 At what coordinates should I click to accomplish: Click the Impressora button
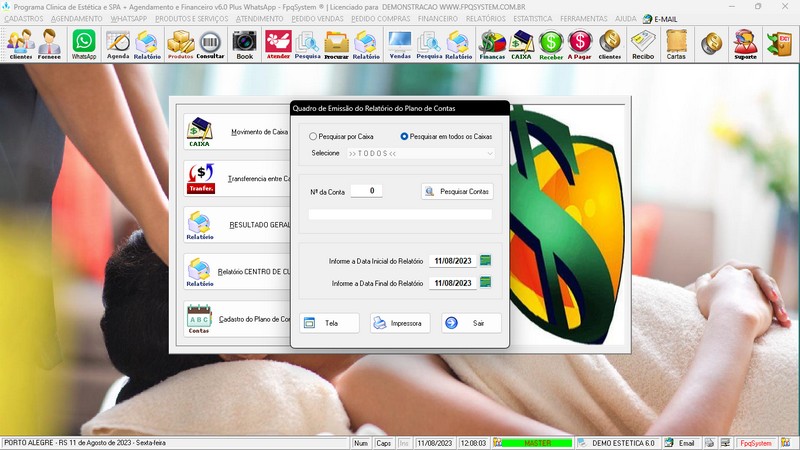(x=400, y=323)
